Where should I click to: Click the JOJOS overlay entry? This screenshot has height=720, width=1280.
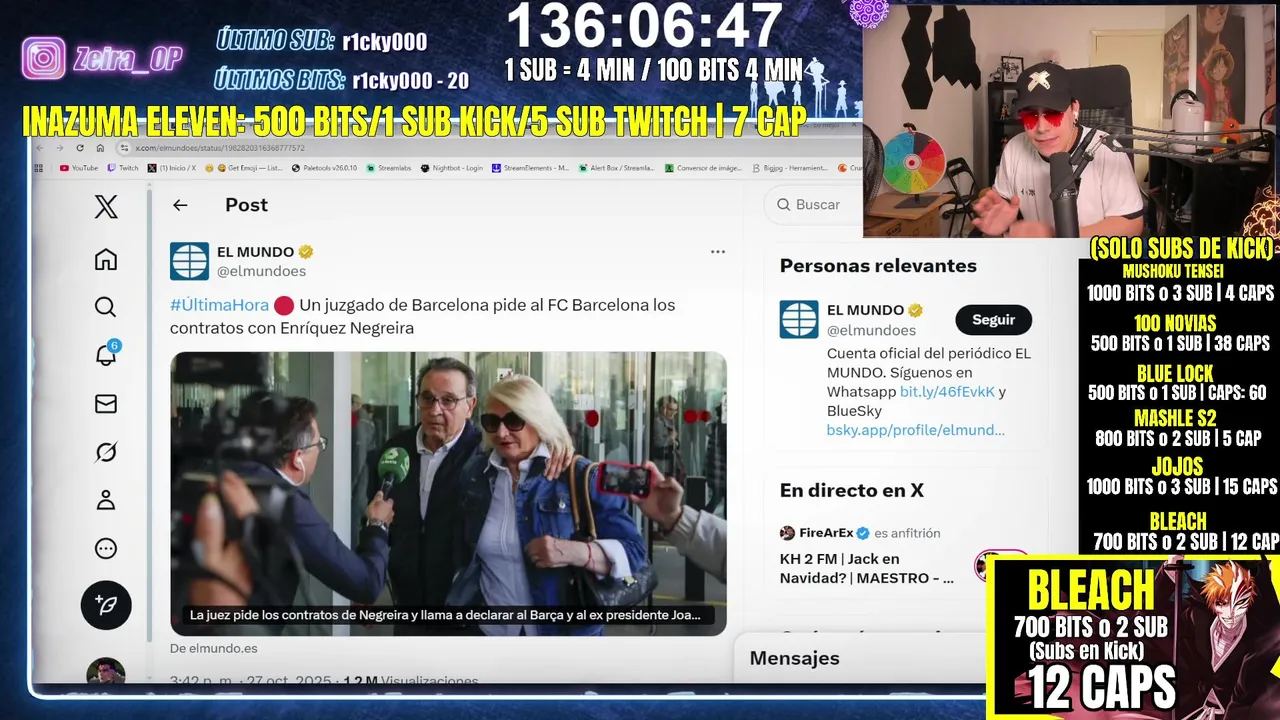(1181, 477)
